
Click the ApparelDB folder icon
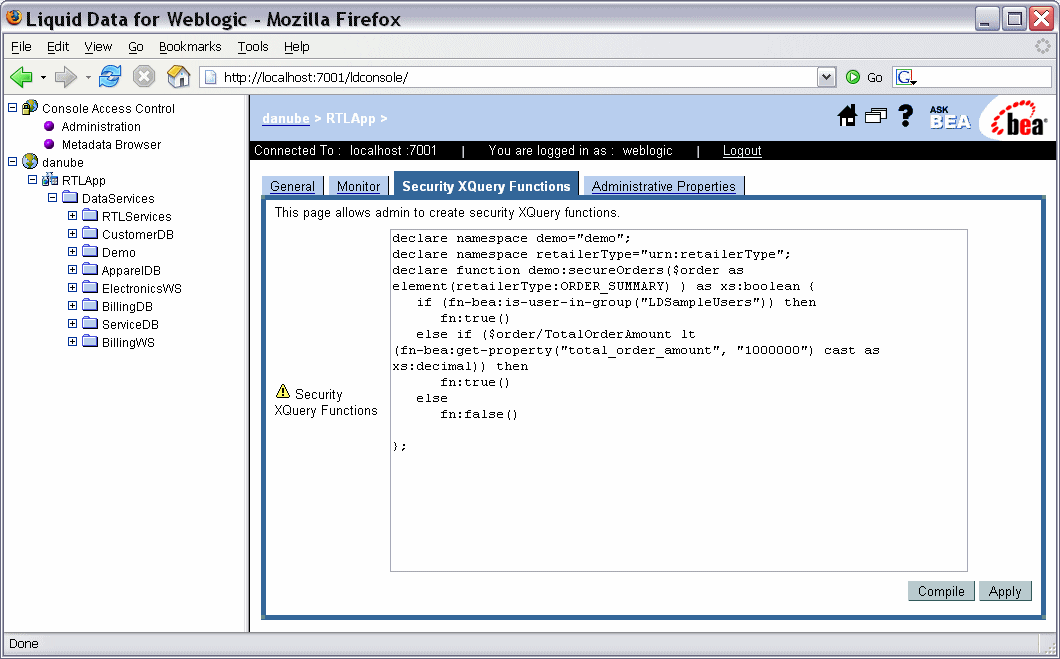[x=91, y=270]
